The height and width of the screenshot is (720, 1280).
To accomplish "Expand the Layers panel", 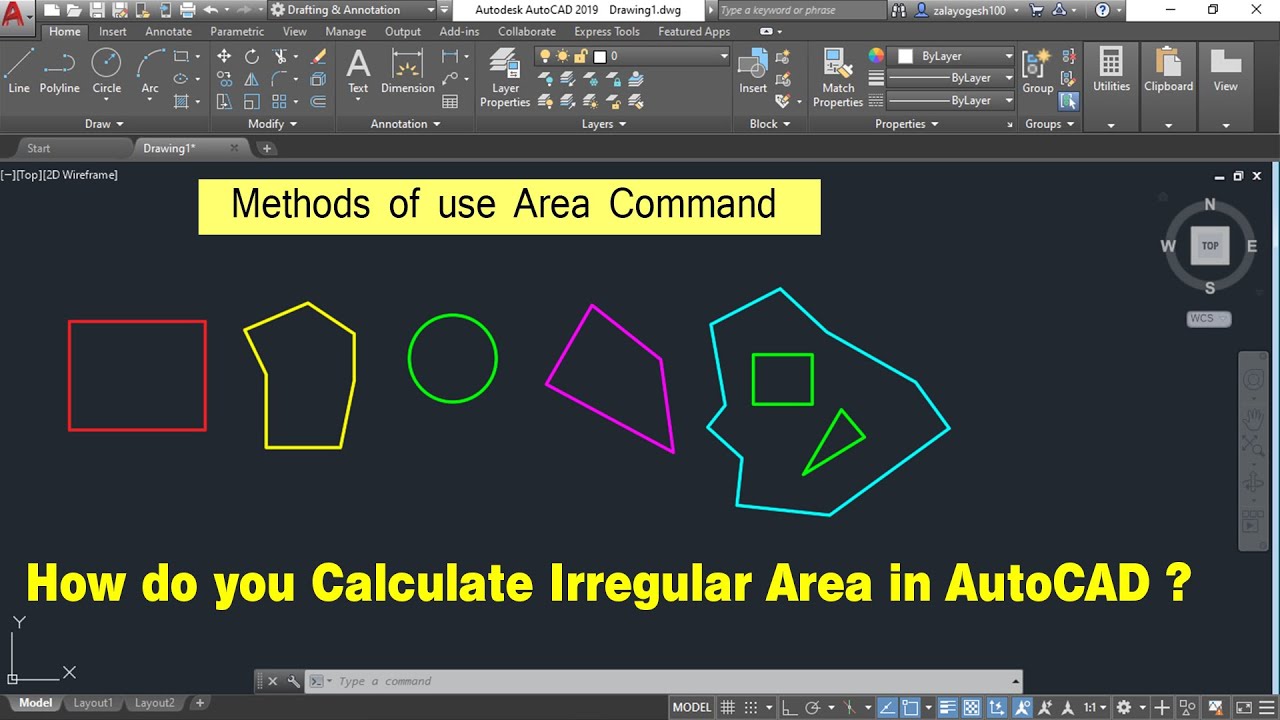I will click(x=604, y=124).
